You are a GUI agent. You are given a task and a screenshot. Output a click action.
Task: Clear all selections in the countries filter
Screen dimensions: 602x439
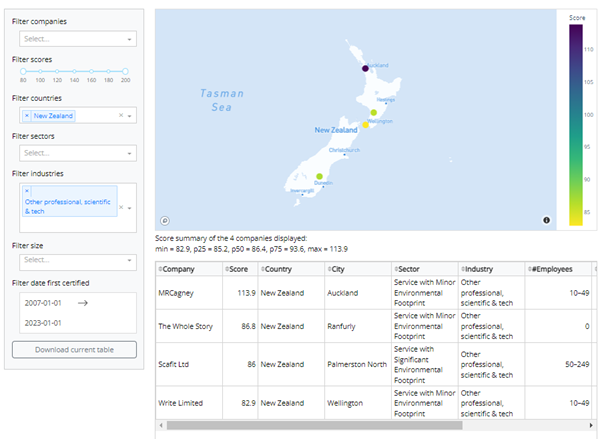click(x=120, y=116)
